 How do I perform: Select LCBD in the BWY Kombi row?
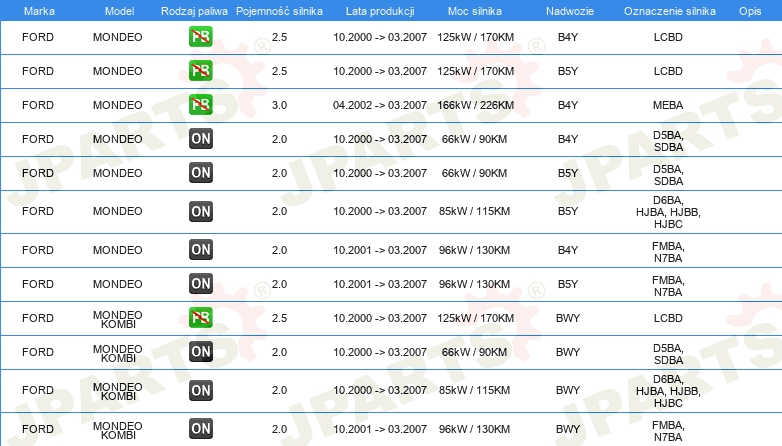[668, 318]
